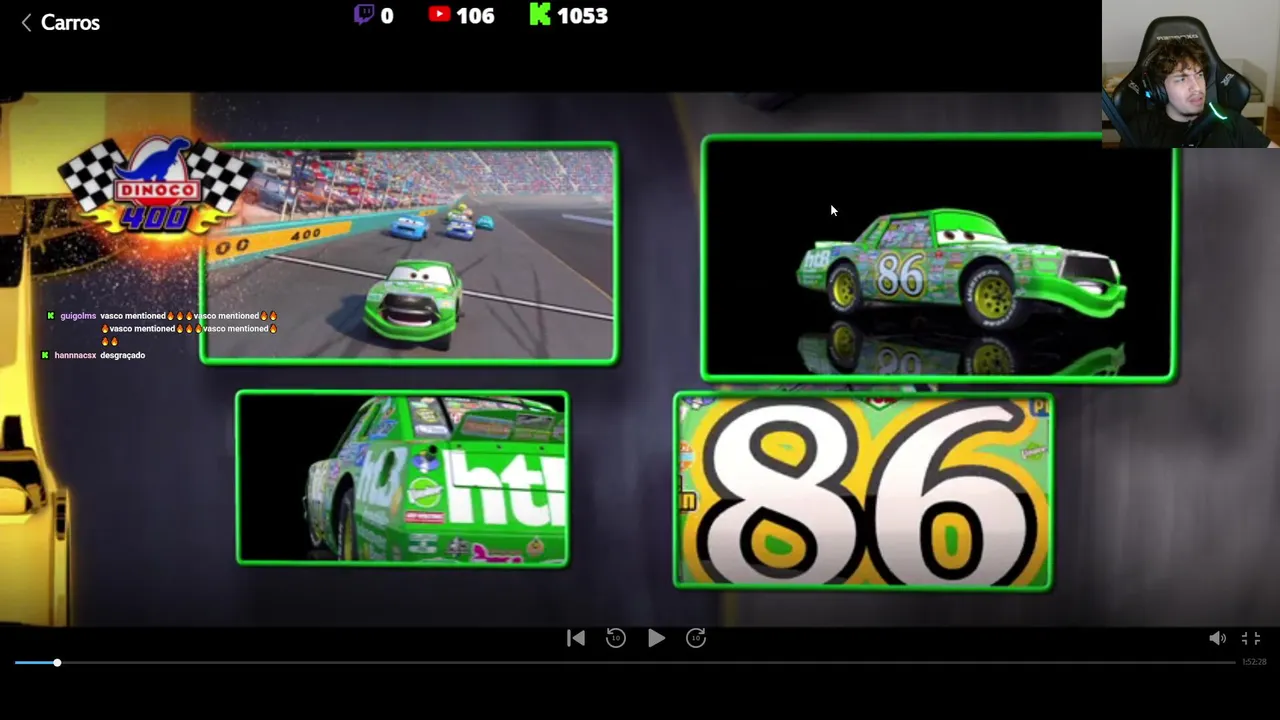Seek to the middle of the progress bar
The height and width of the screenshot is (720, 1280).
pyautogui.click(x=625, y=662)
